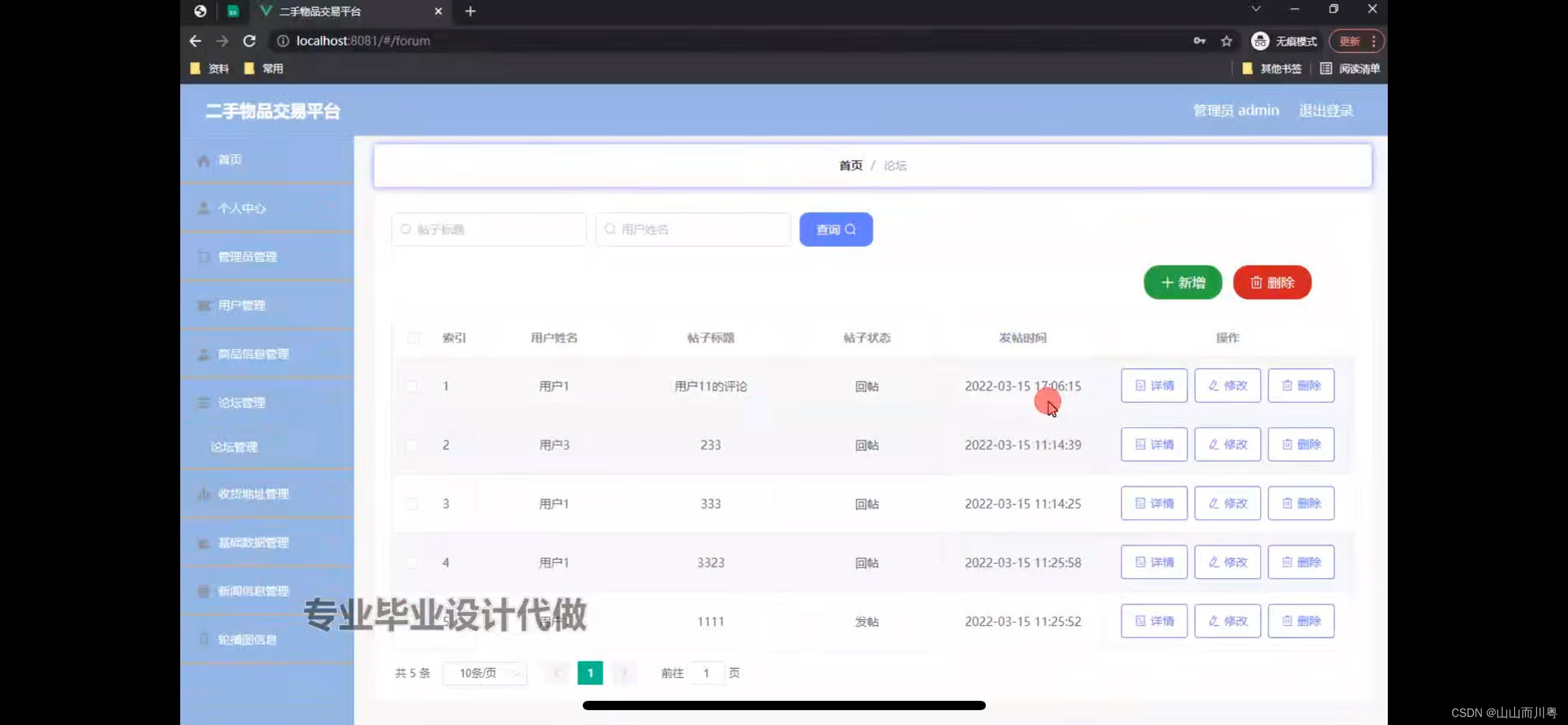
Task: View 详情 for post 用户11的评论
Action: point(1154,385)
